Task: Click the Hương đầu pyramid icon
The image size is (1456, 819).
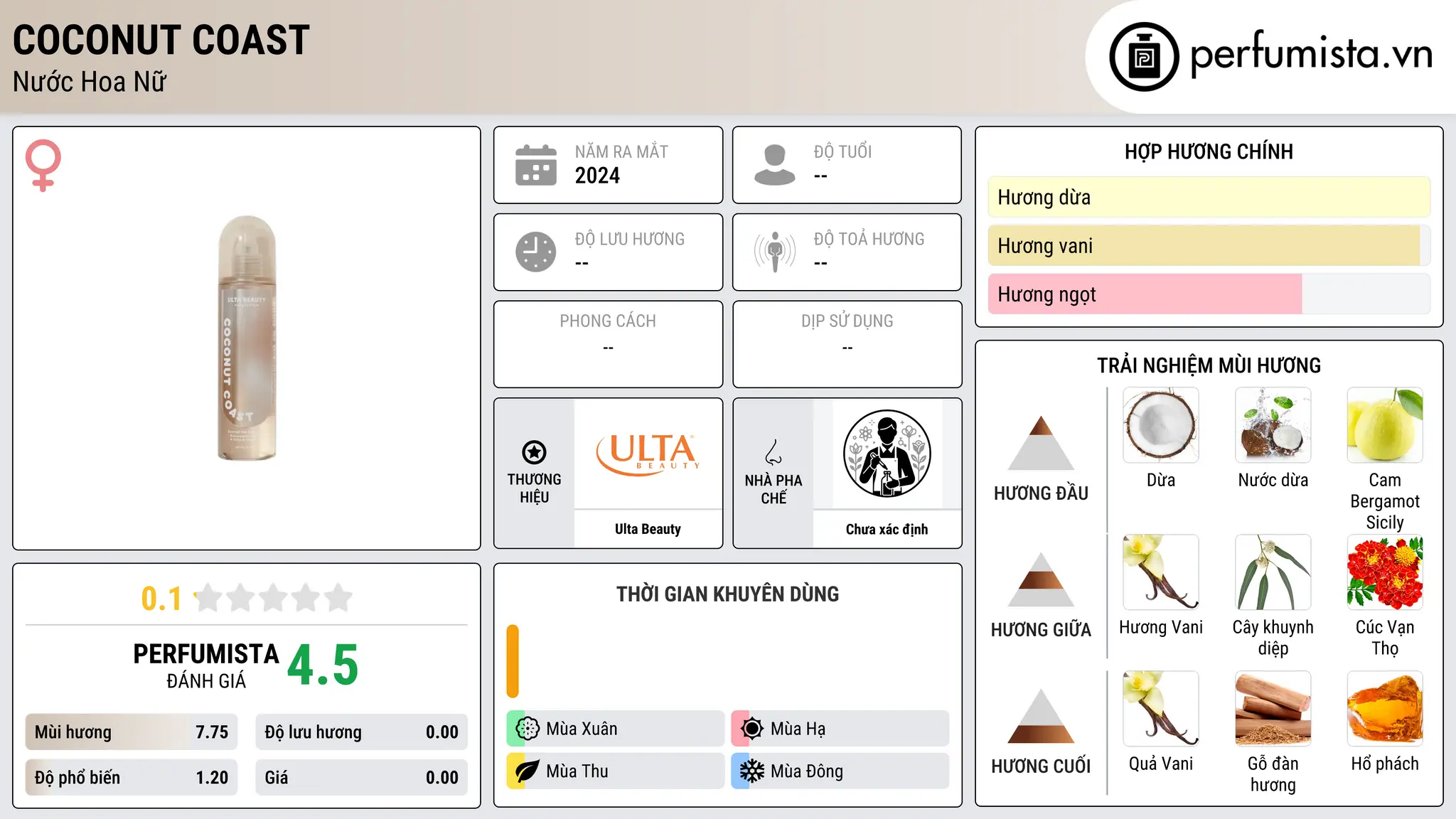Action: (x=1041, y=443)
